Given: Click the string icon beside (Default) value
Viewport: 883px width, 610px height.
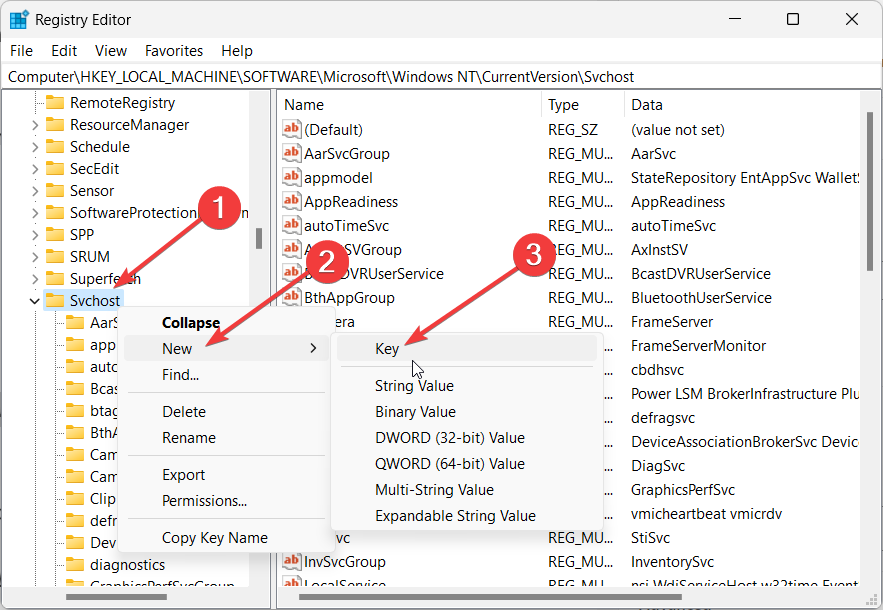Looking at the screenshot, I should click(291, 129).
